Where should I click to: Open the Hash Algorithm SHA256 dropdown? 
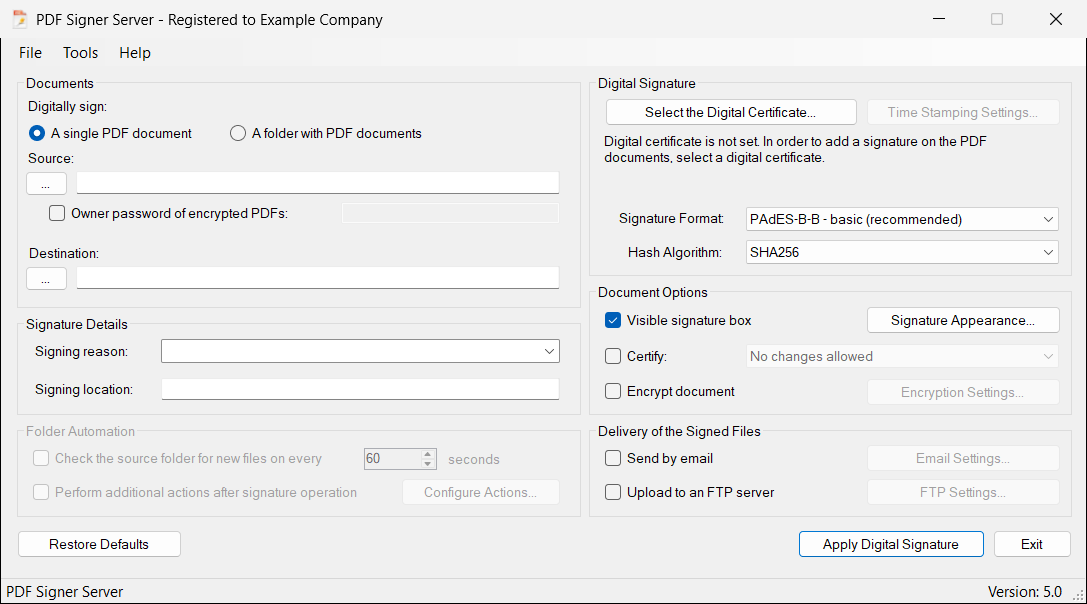(x=902, y=252)
